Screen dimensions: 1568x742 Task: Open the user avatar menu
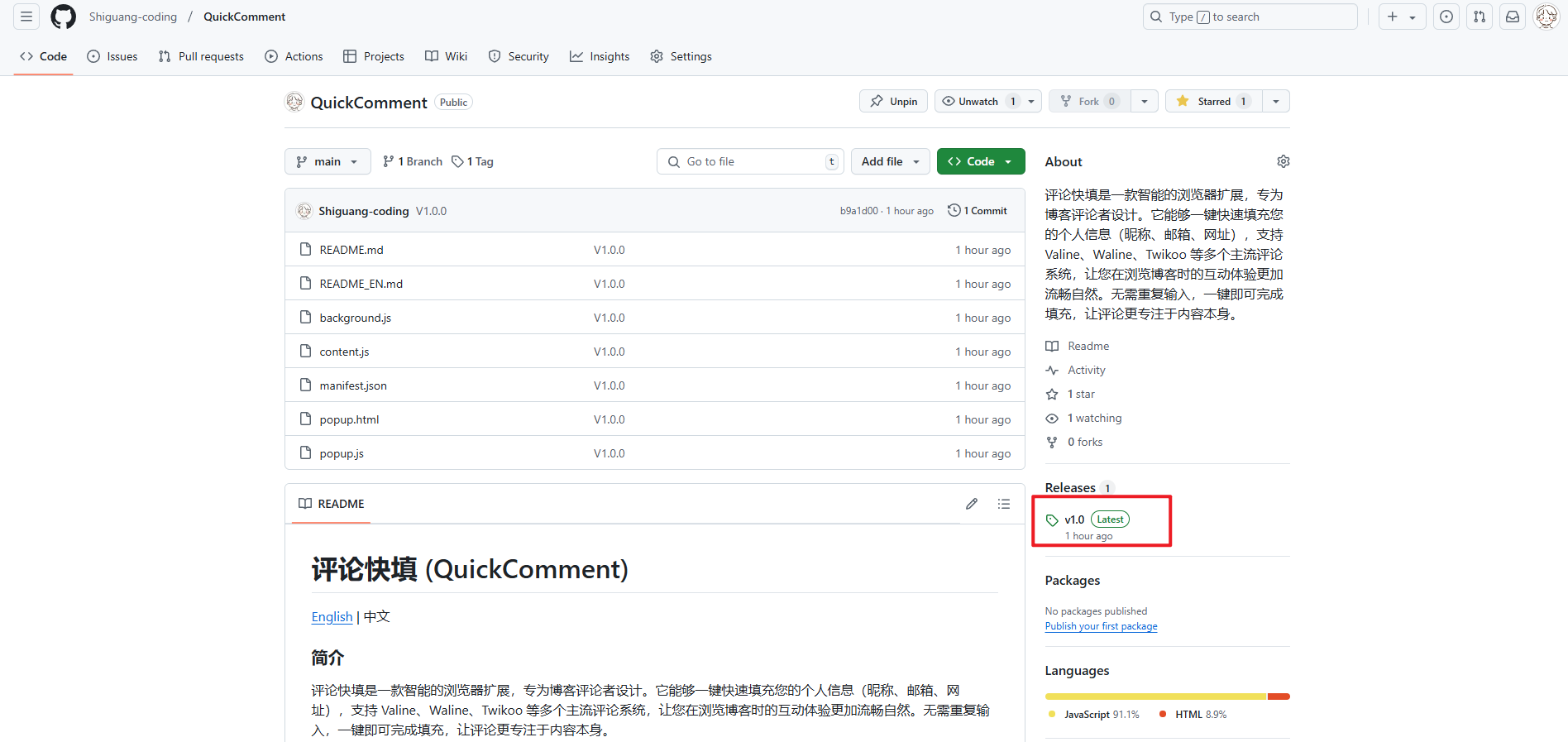(x=1546, y=17)
